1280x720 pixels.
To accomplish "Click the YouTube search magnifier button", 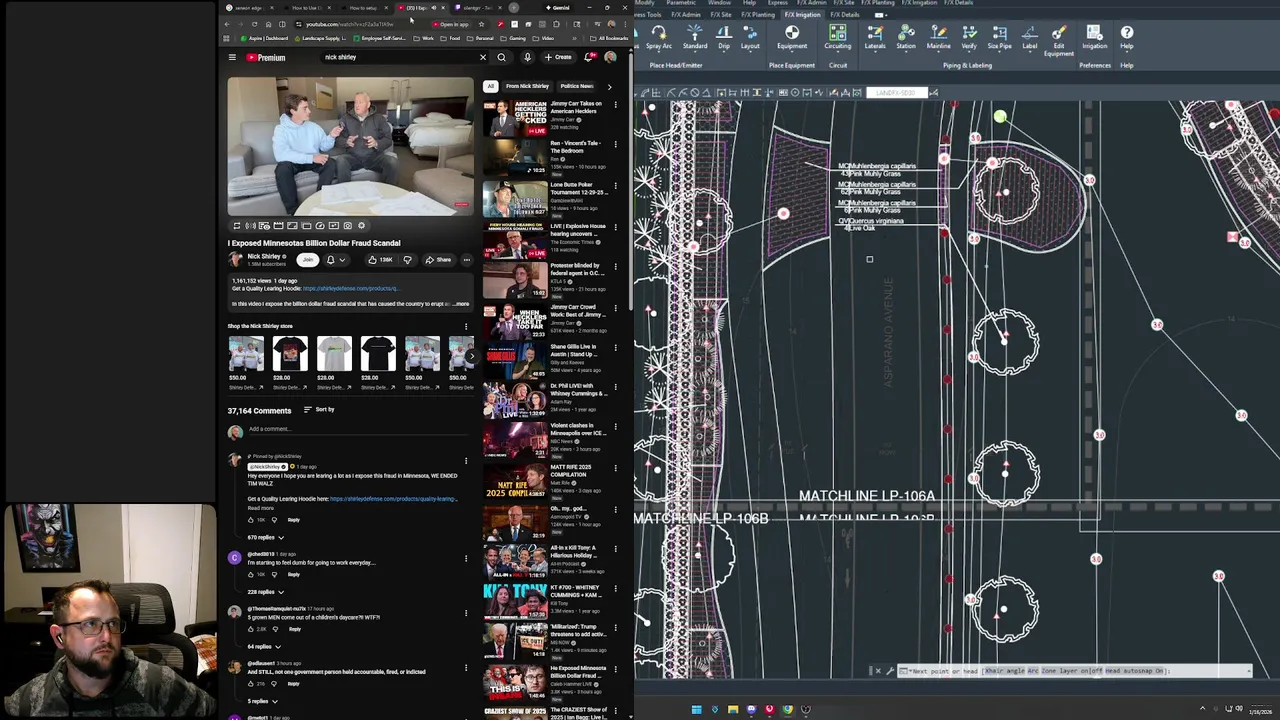I will tap(502, 57).
